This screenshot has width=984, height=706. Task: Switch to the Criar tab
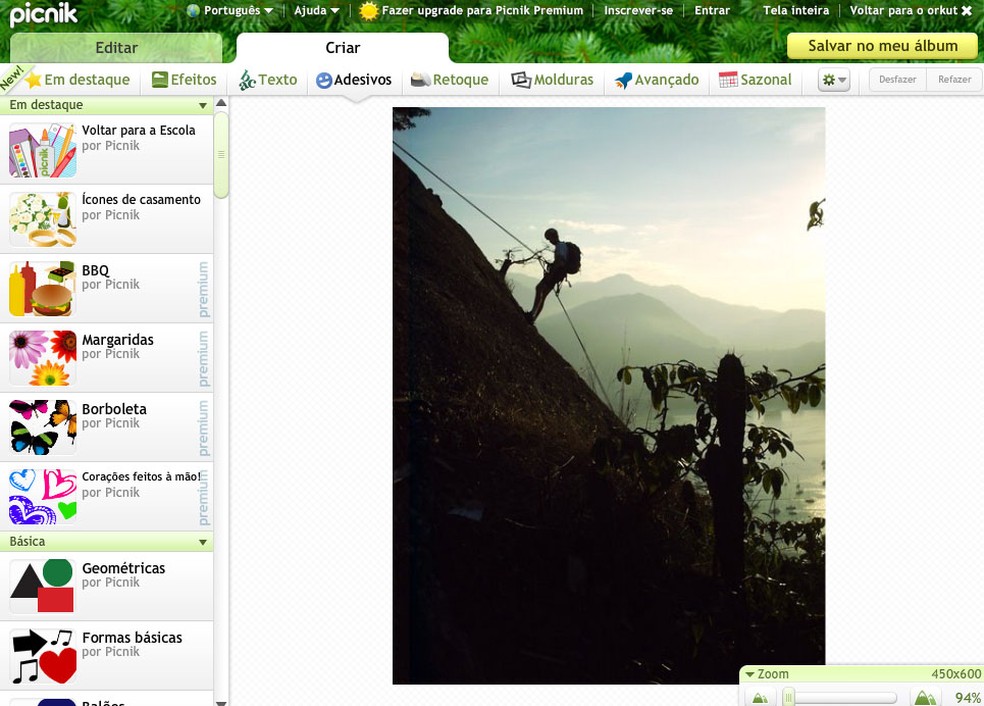coord(341,47)
